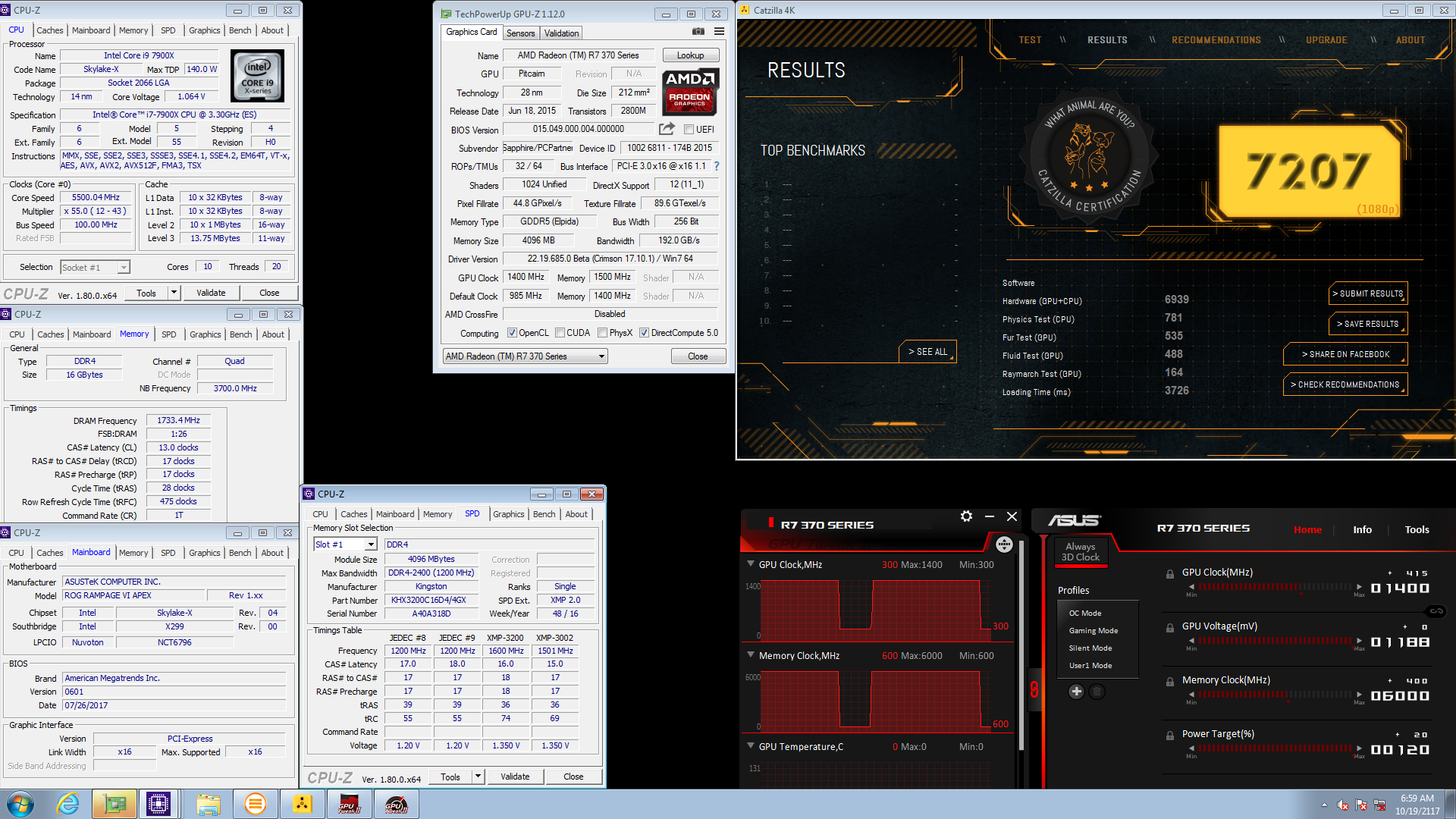Click the lock icon beside Memory Clock(MHz)
This screenshot has width=1456, height=819.
1170,682
